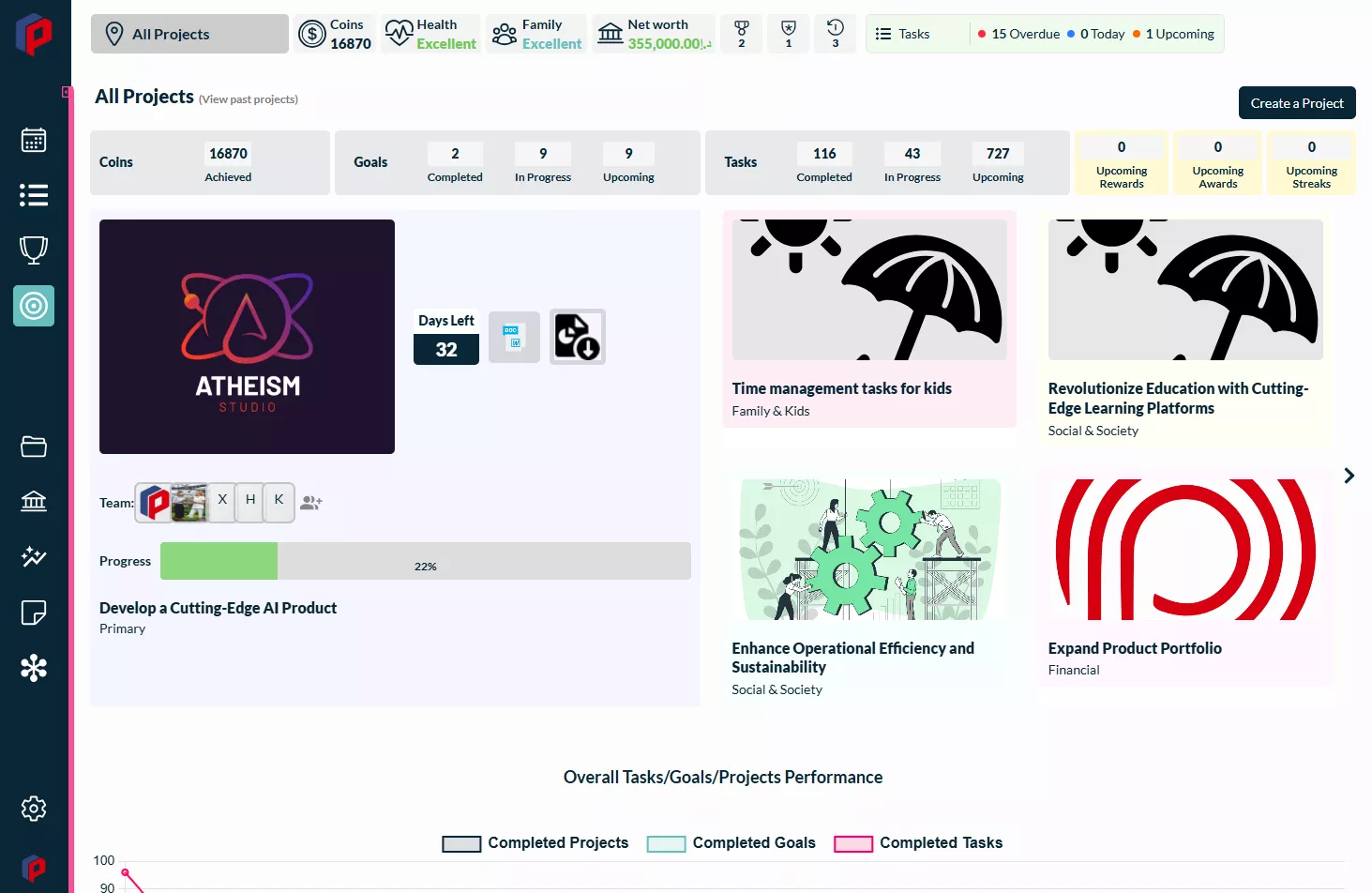Open the Tasks list summary

point(902,34)
